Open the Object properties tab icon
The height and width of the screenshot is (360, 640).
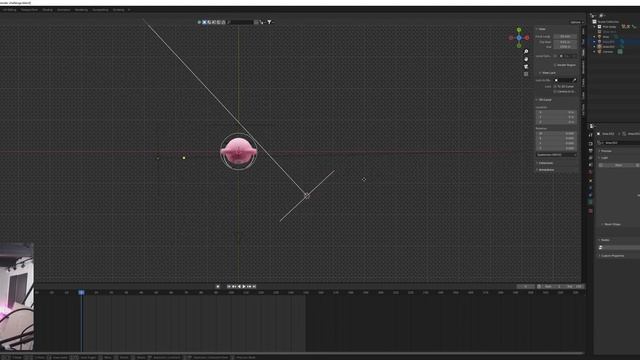591,181
